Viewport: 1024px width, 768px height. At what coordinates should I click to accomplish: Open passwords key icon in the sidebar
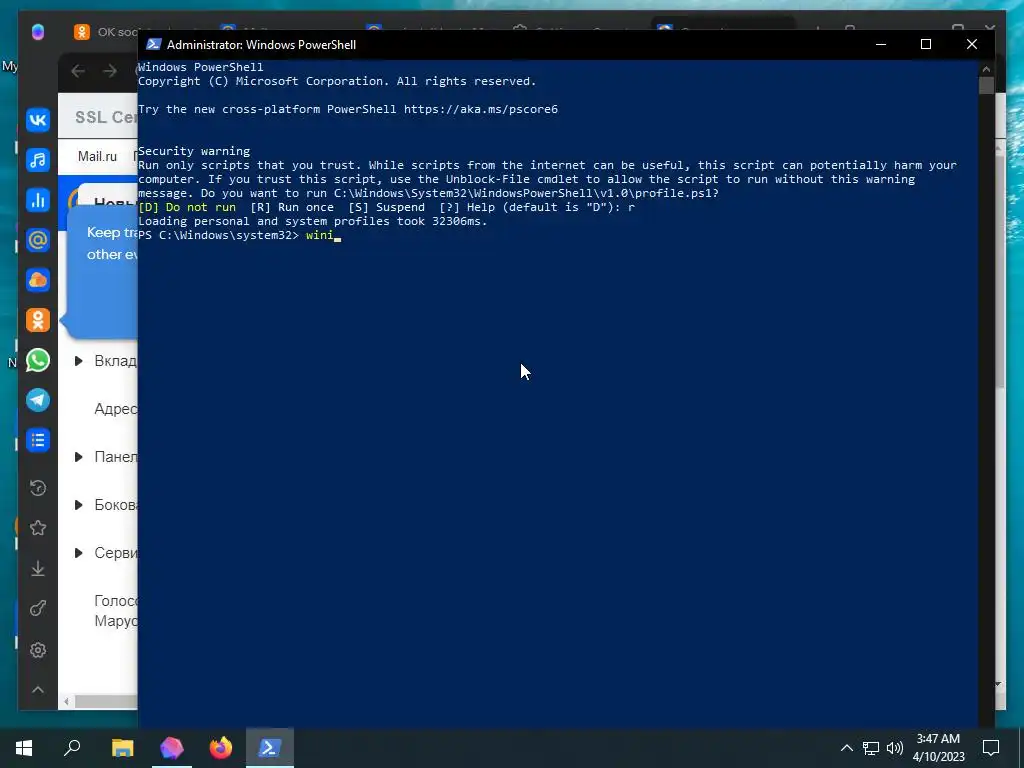click(x=38, y=609)
